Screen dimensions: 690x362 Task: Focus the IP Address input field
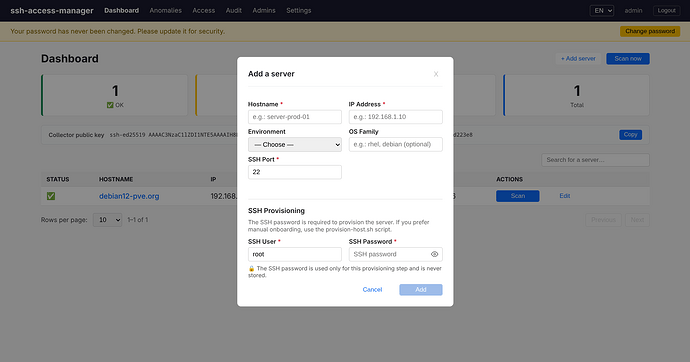coord(396,117)
